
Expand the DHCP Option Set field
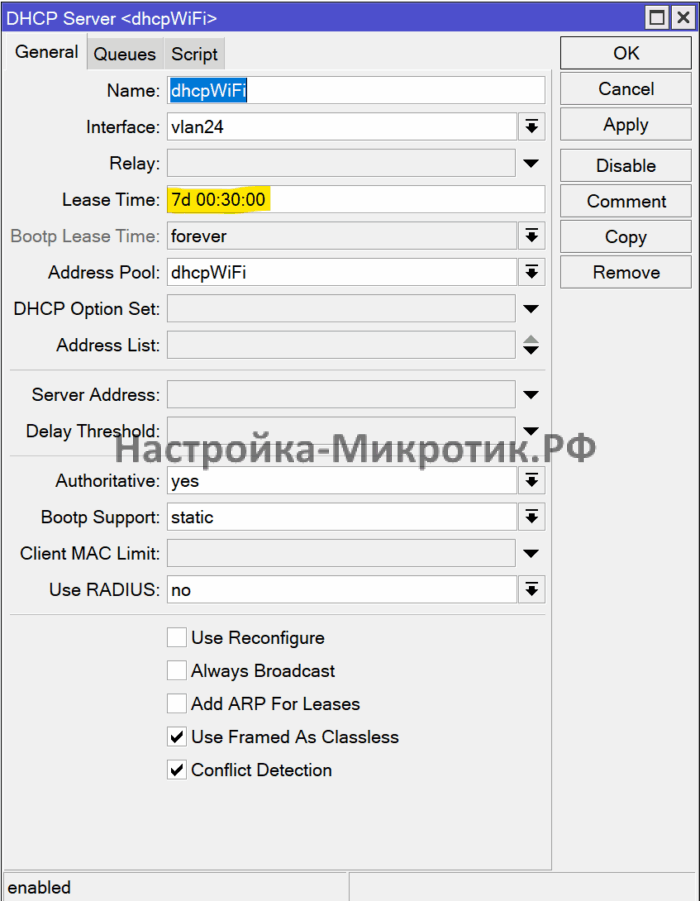click(532, 309)
